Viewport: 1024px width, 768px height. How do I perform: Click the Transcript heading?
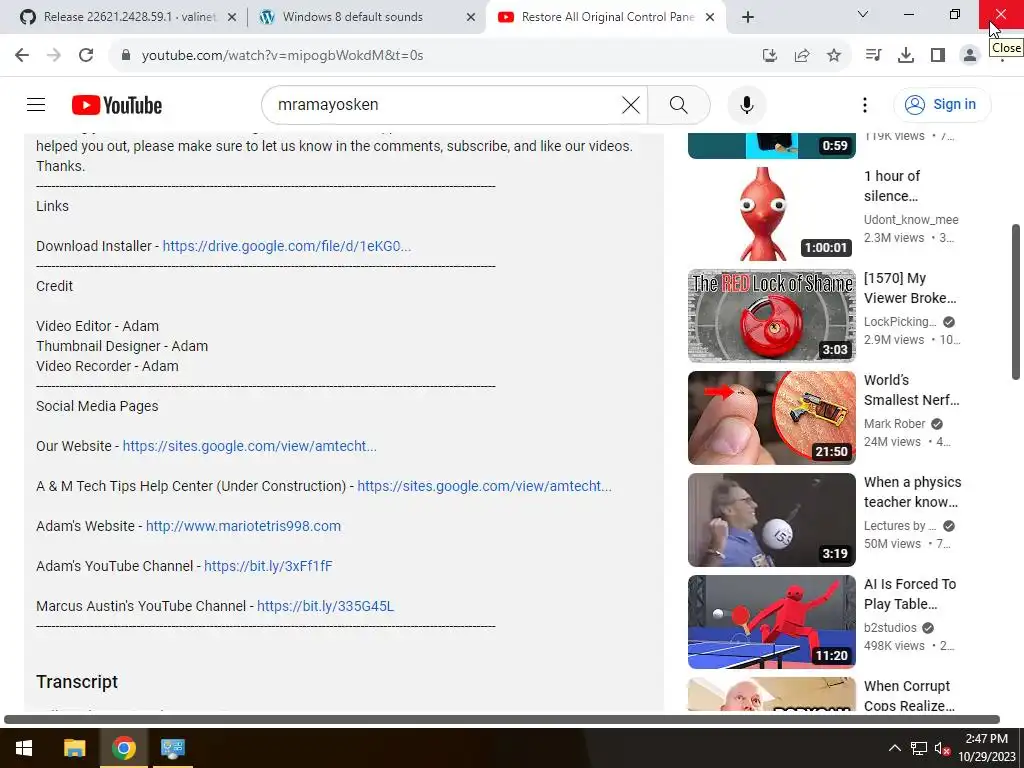(77, 682)
